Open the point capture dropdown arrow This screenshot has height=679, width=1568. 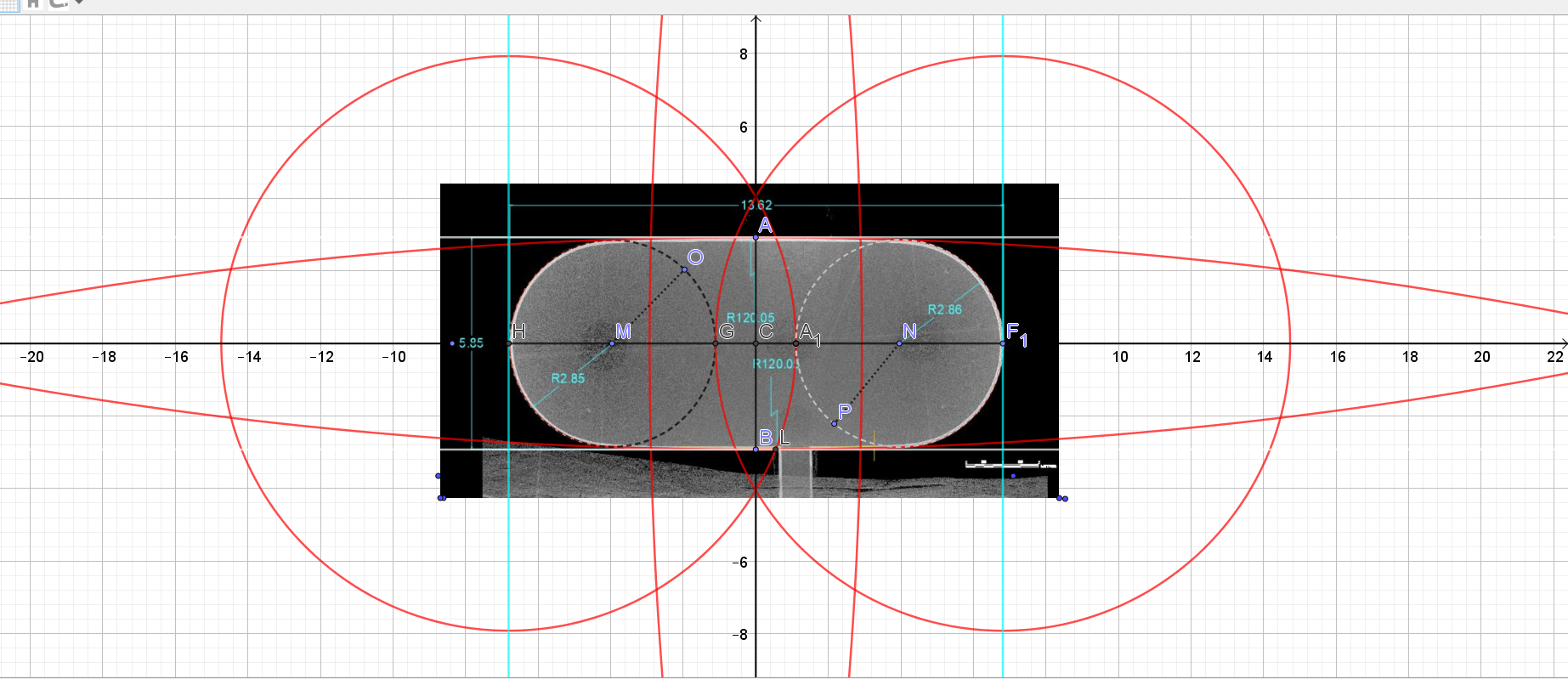click(x=78, y=3)
